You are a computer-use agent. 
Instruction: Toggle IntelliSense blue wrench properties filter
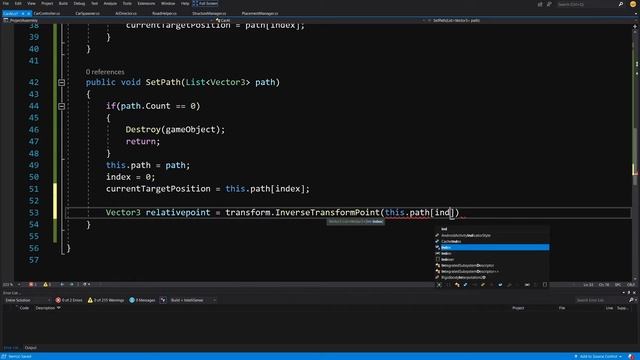[x=465, y=284]
